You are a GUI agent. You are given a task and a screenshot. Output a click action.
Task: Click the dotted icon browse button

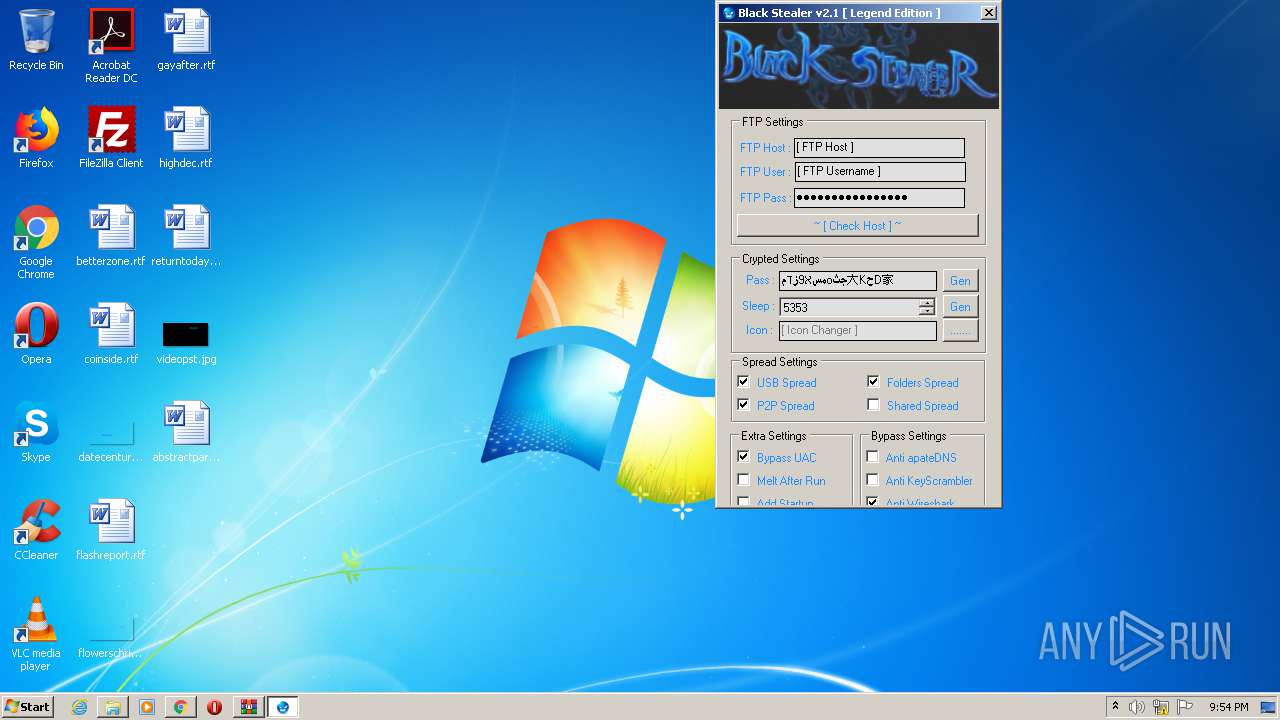click(x=960, y=331)
